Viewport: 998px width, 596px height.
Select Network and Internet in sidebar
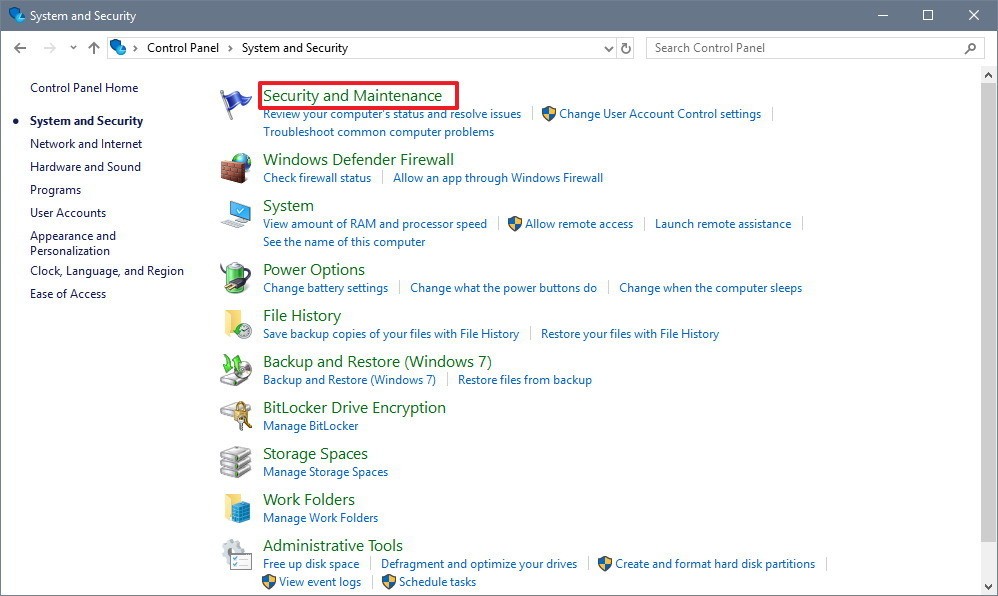click(86, 144)
